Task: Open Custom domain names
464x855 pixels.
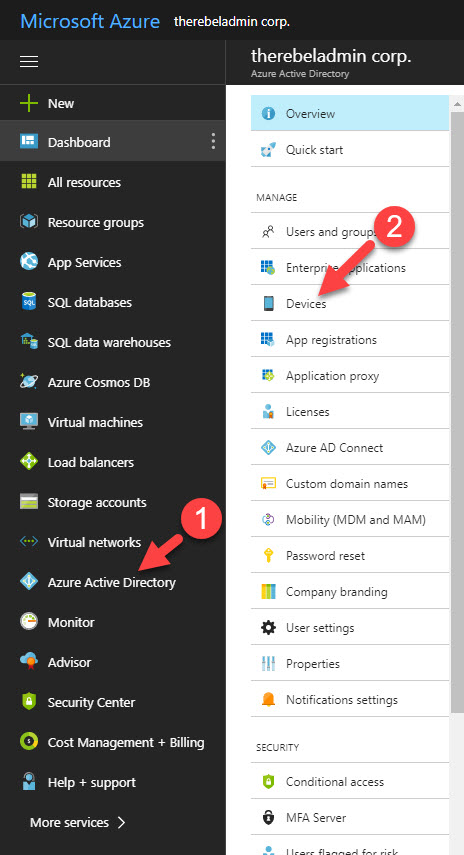Action: [x=350, y=484]
